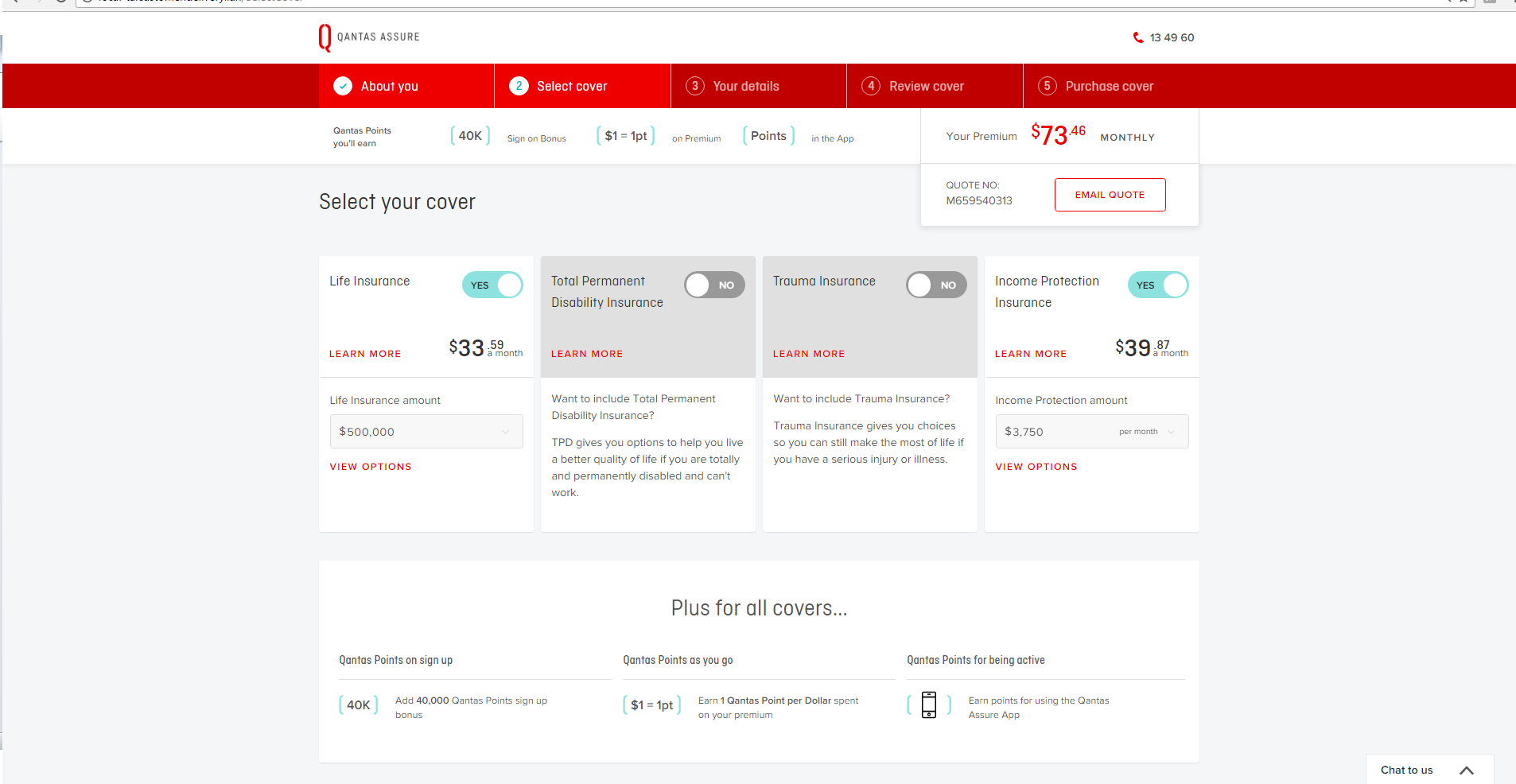Click the $73.46 monthly premium amount

pyautogui.click(x=1058, y=134)
